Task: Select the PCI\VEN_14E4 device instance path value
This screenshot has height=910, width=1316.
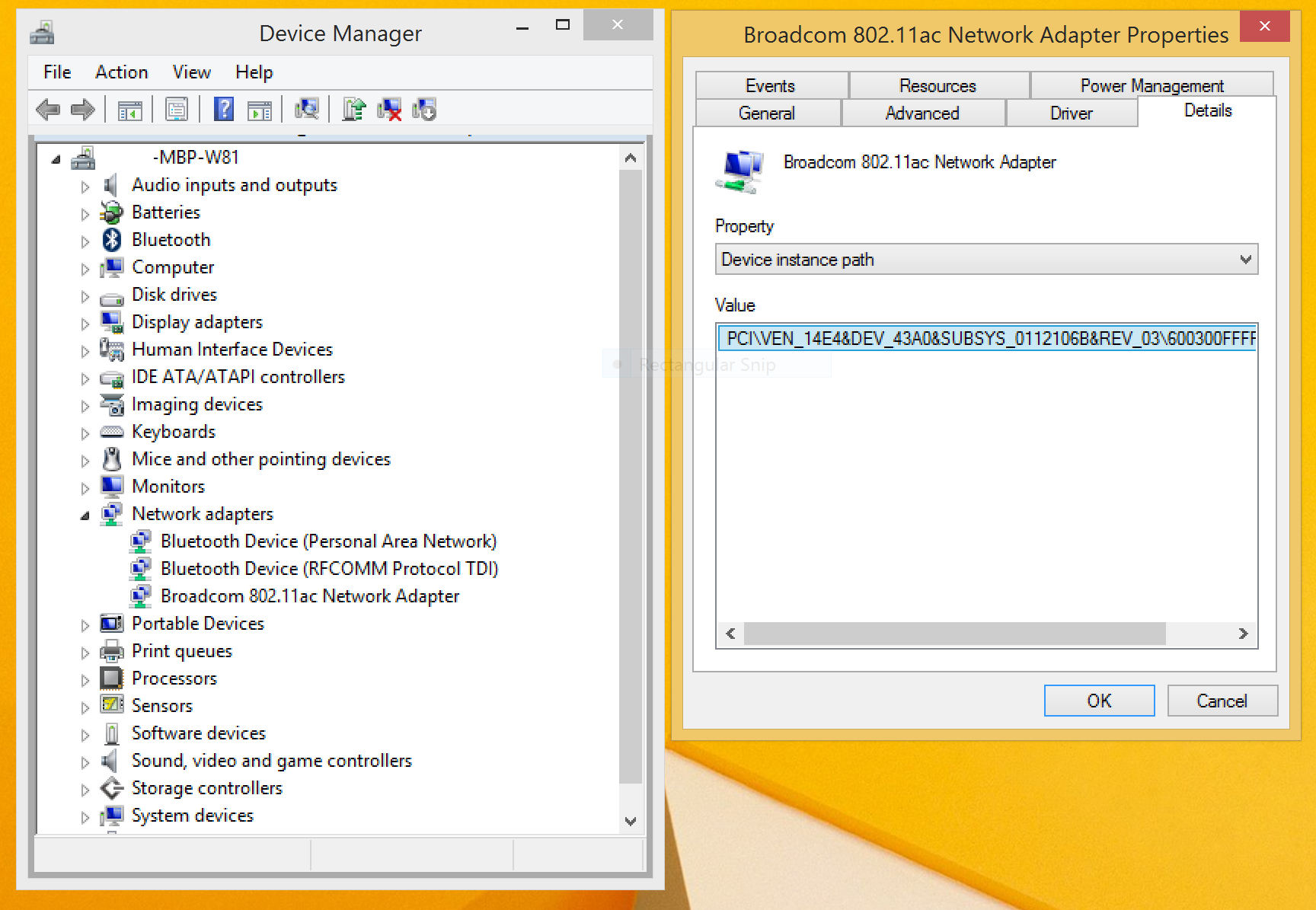Action: coord(988,339)
